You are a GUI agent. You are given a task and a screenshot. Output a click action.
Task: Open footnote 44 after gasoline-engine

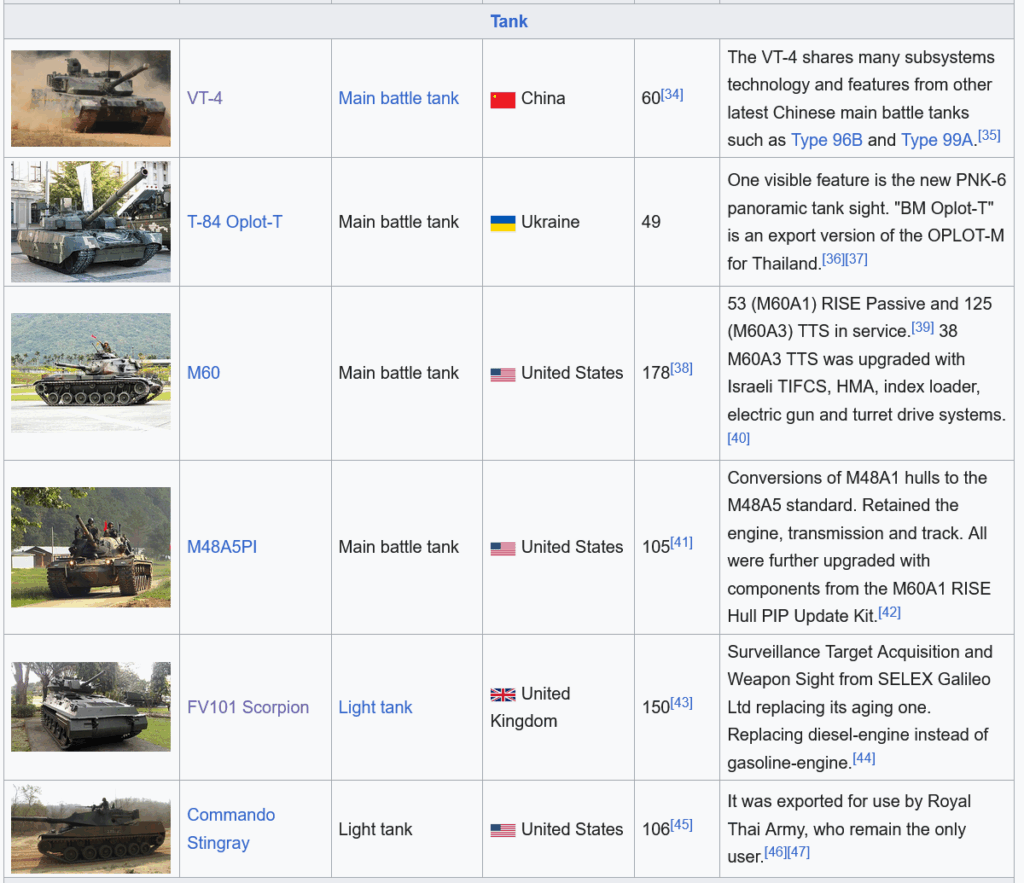pyautogui.click(x=864, y=758)
